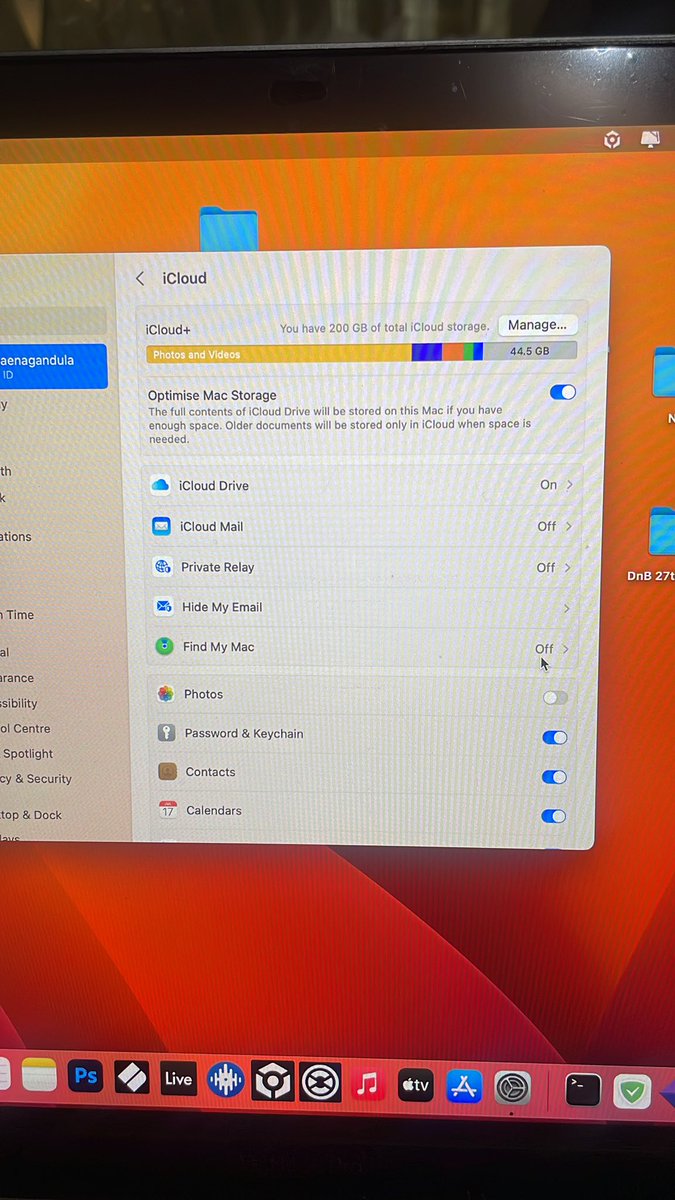Open the black diamond-logo app beside Photoshop
Viewport: 675px width, 1200px height.
pos(132,1077)
